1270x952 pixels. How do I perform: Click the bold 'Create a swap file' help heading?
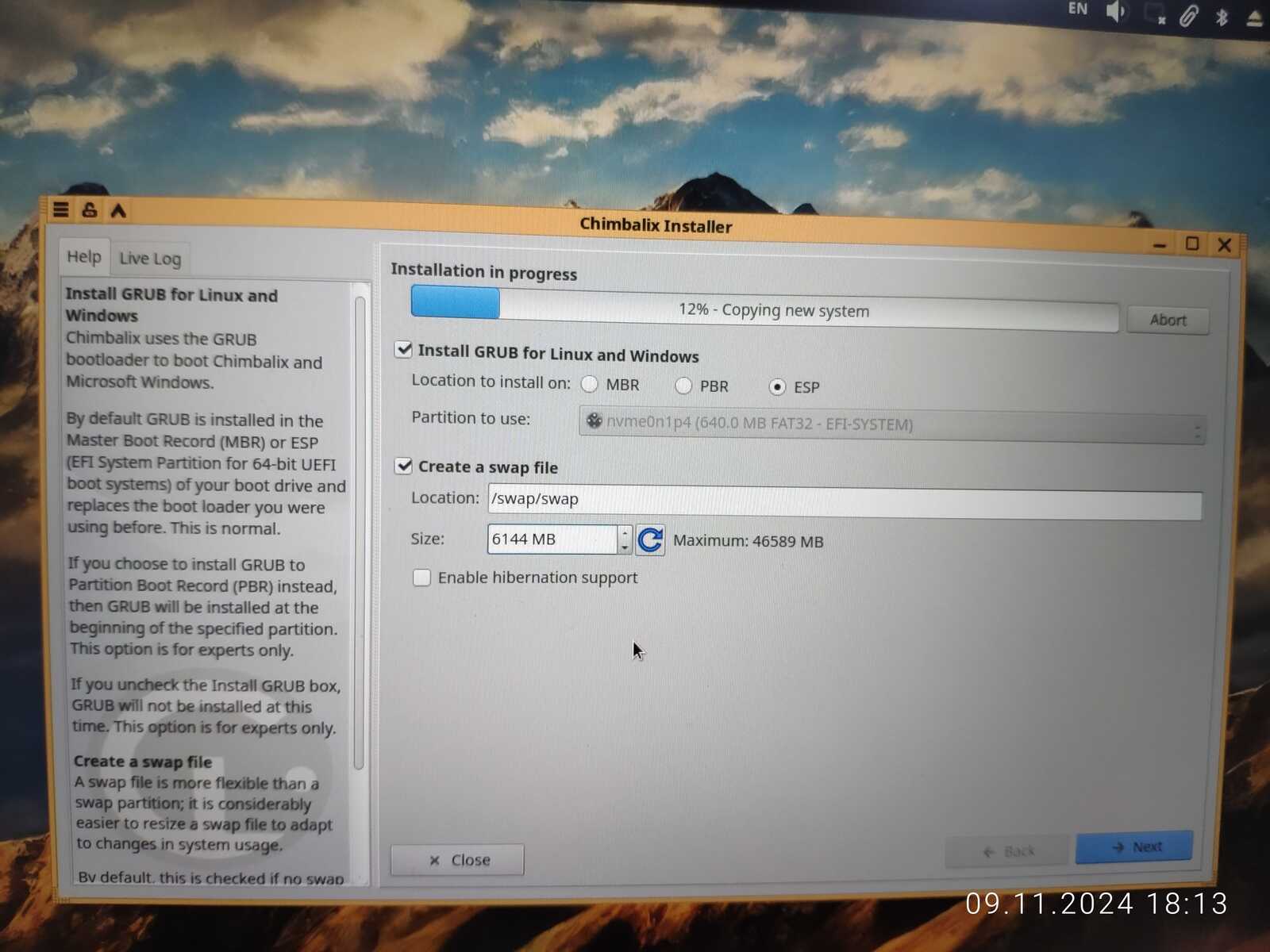click(x=143, y=762)
